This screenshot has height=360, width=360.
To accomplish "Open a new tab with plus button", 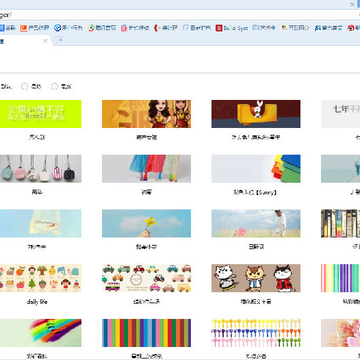I will tap(60, 40).
